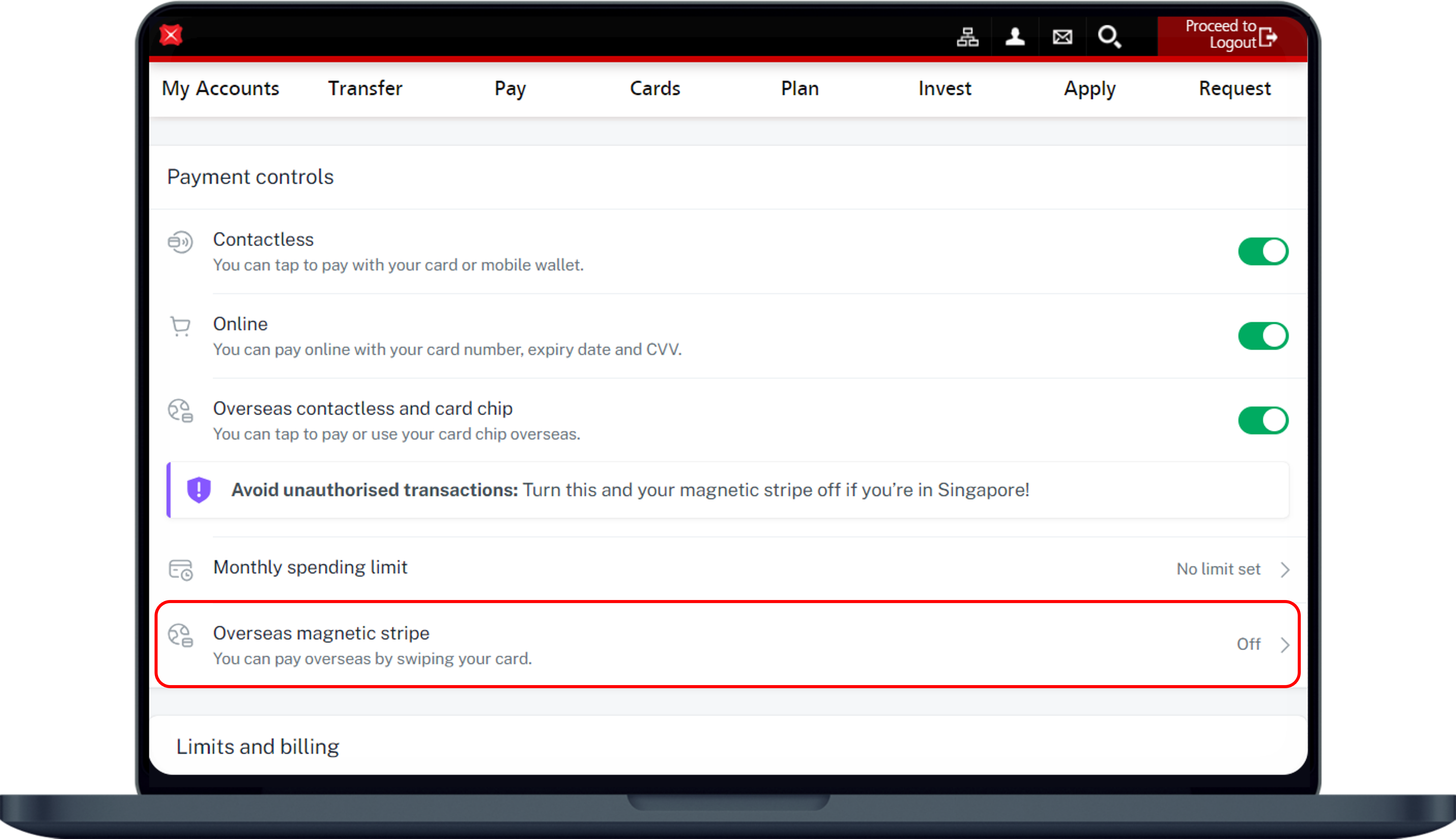
Task: Open the sitemap icon in header
Action: [x=968, y=37]
